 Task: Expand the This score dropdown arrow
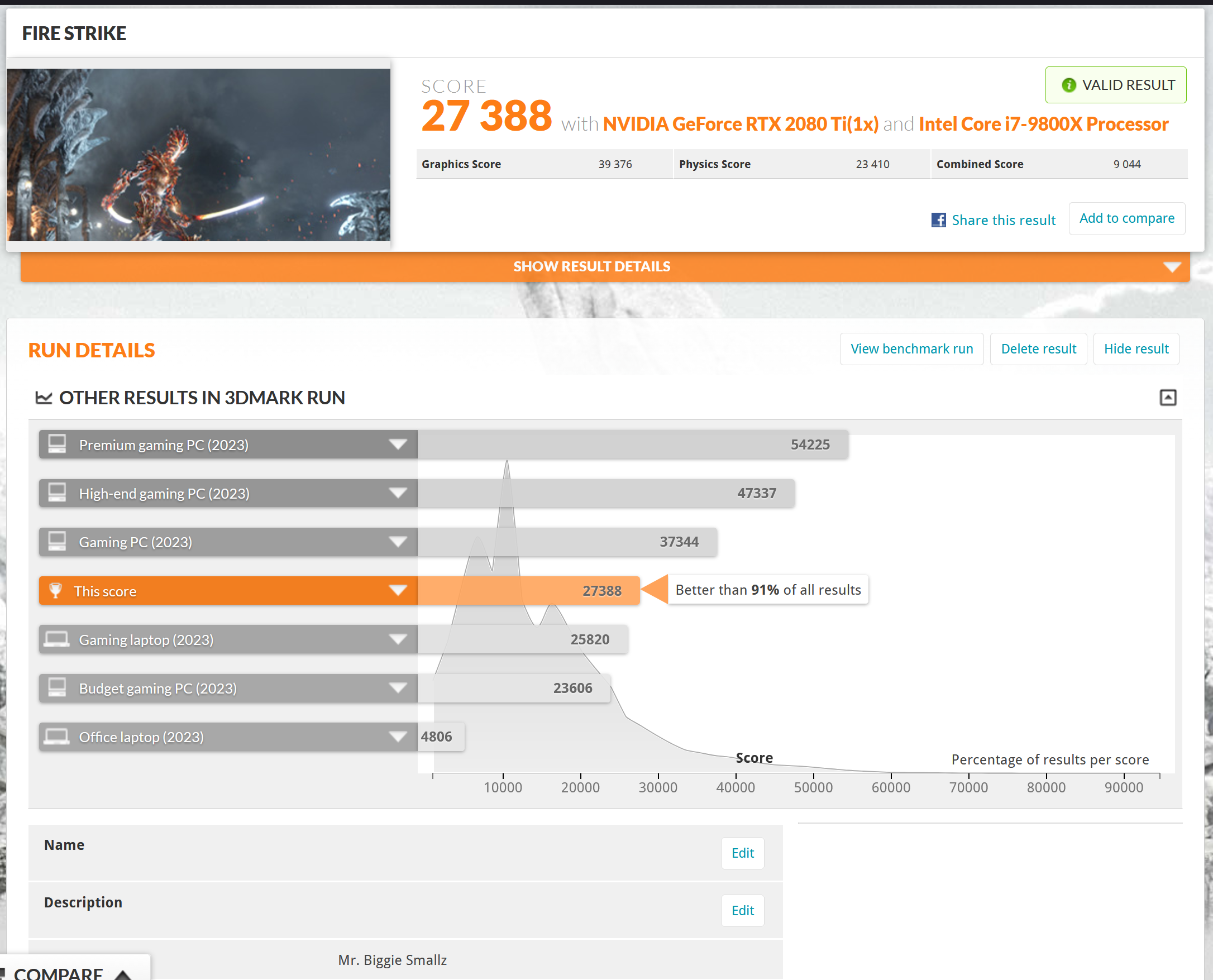[398, 591]
